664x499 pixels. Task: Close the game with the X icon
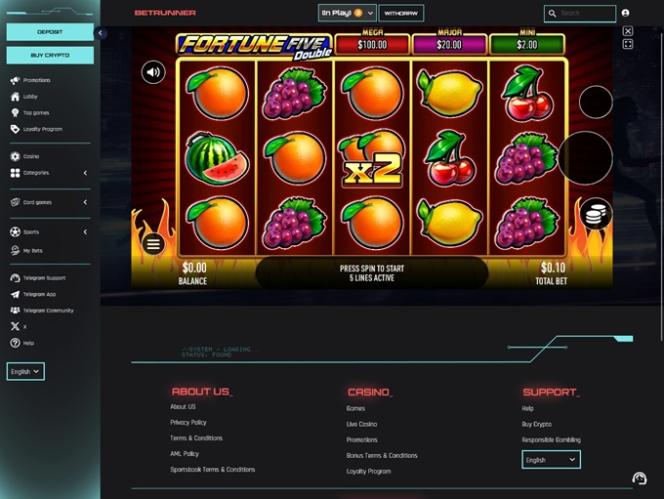(x=628, y=31)
